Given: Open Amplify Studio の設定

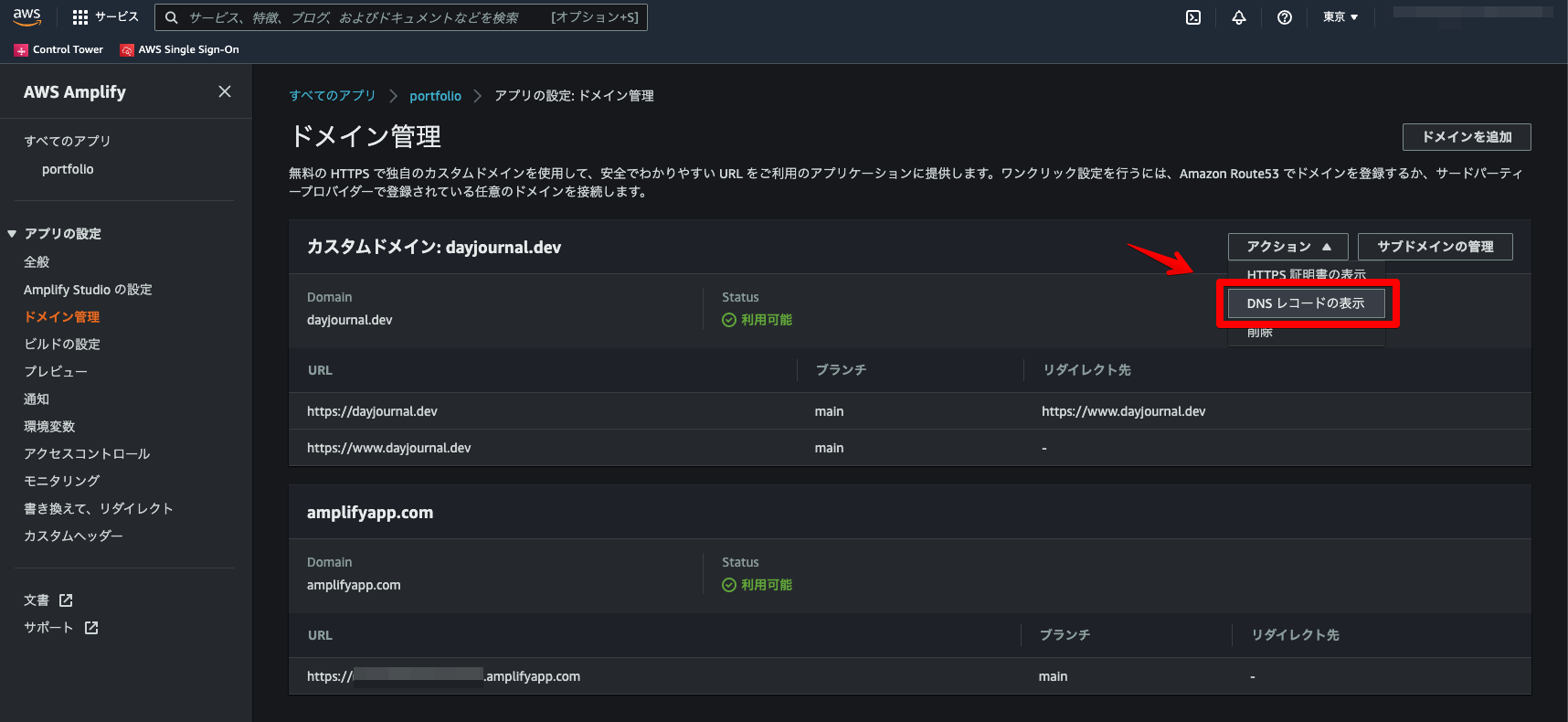Looking at the screenshot, I should pyautogui.click(x=88, y=290).
